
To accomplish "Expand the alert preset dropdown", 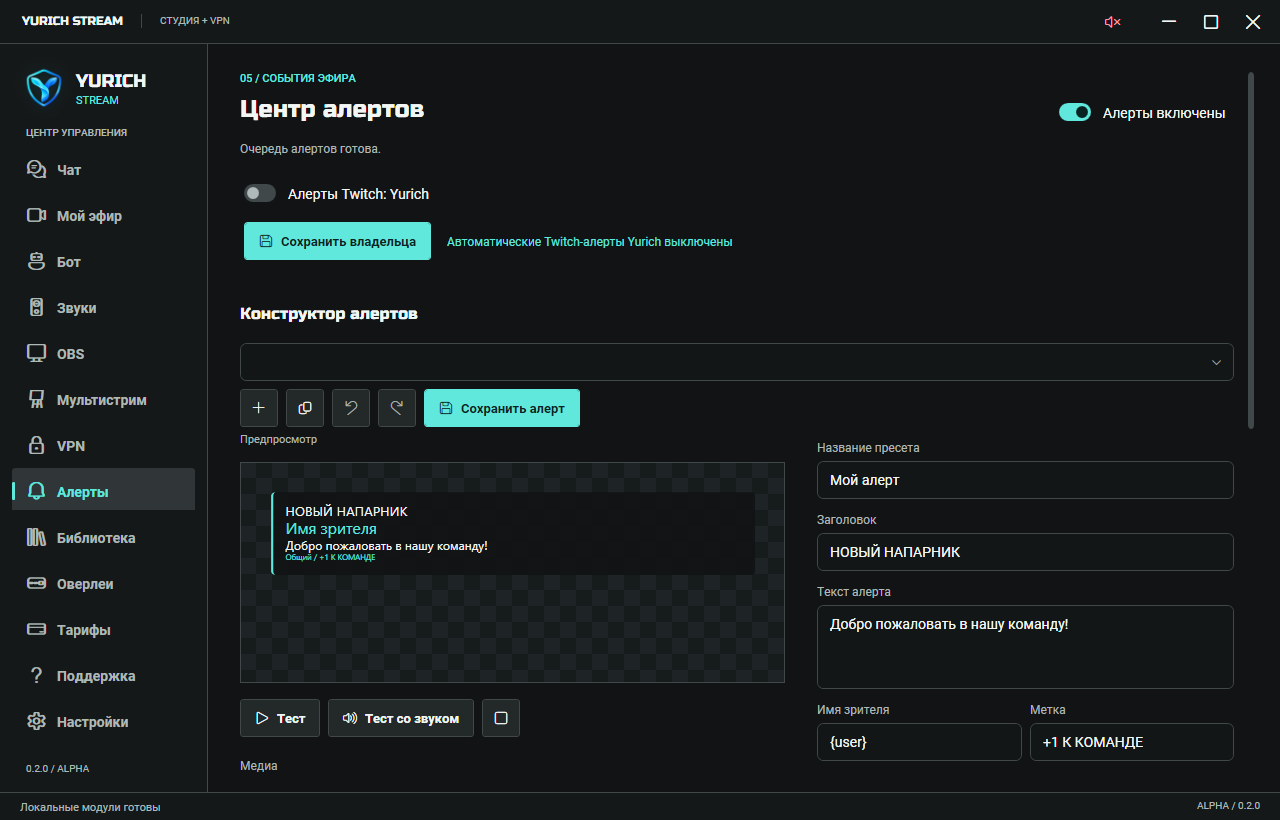I will [737, 362].
